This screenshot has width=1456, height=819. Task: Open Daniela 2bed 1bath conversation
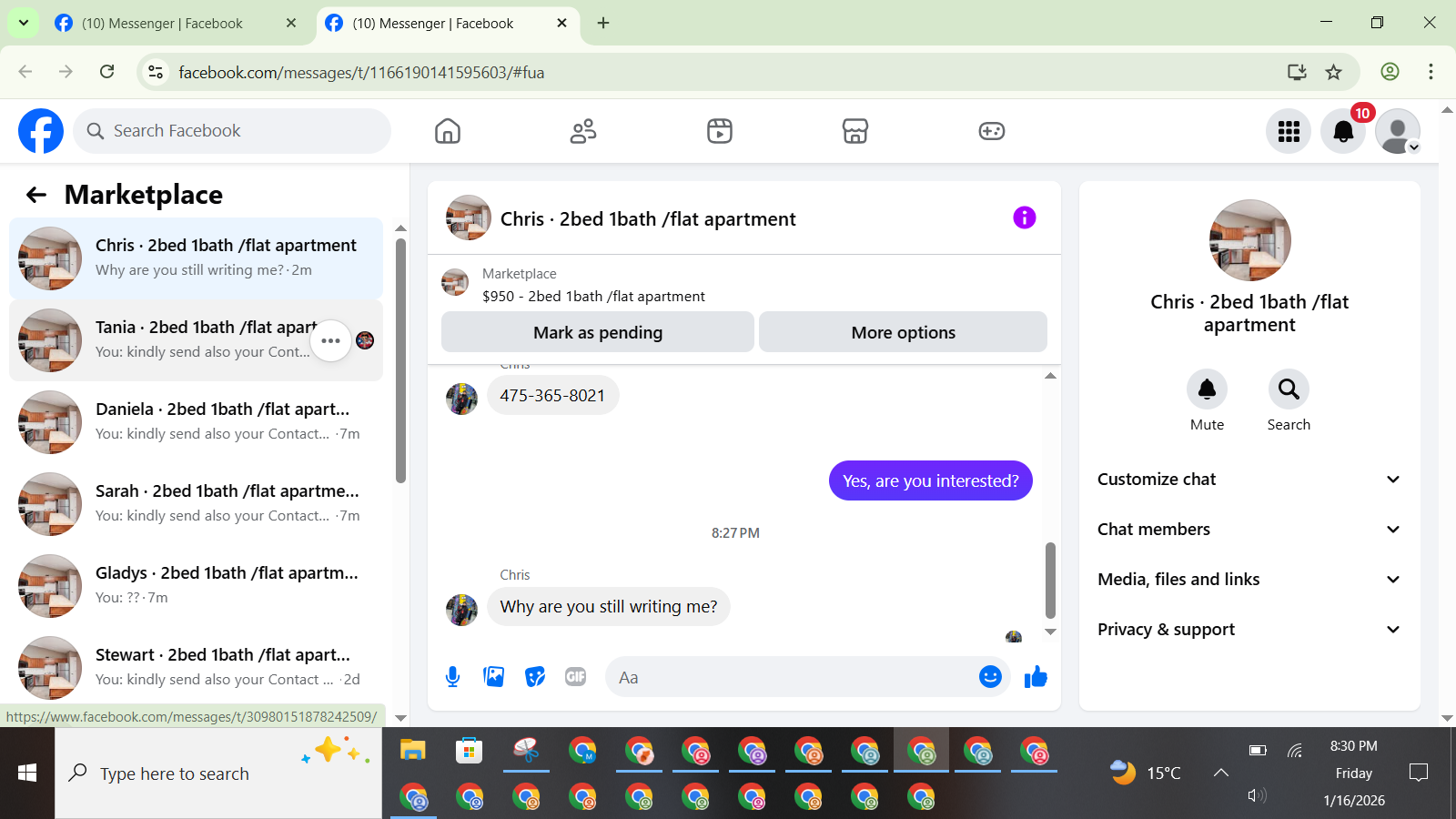point(196,422)
